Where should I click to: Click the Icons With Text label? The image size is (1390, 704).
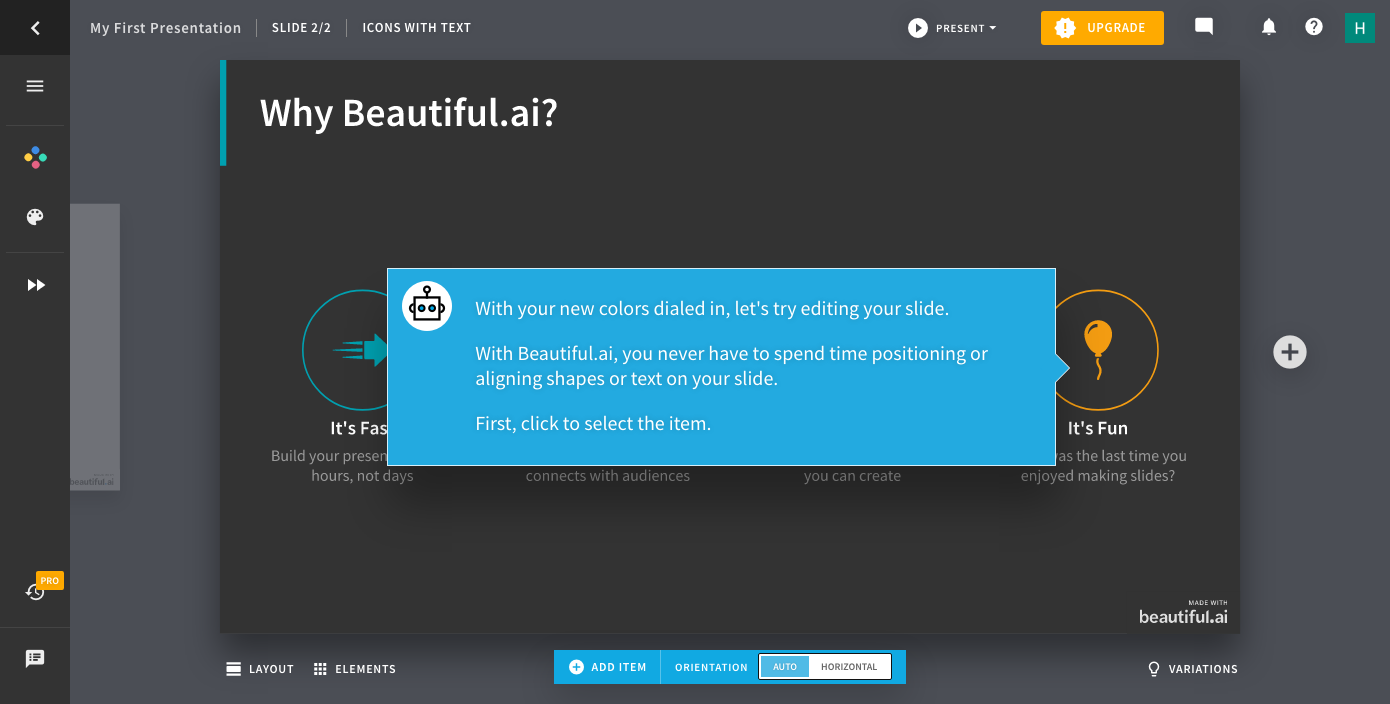(416, 28)
